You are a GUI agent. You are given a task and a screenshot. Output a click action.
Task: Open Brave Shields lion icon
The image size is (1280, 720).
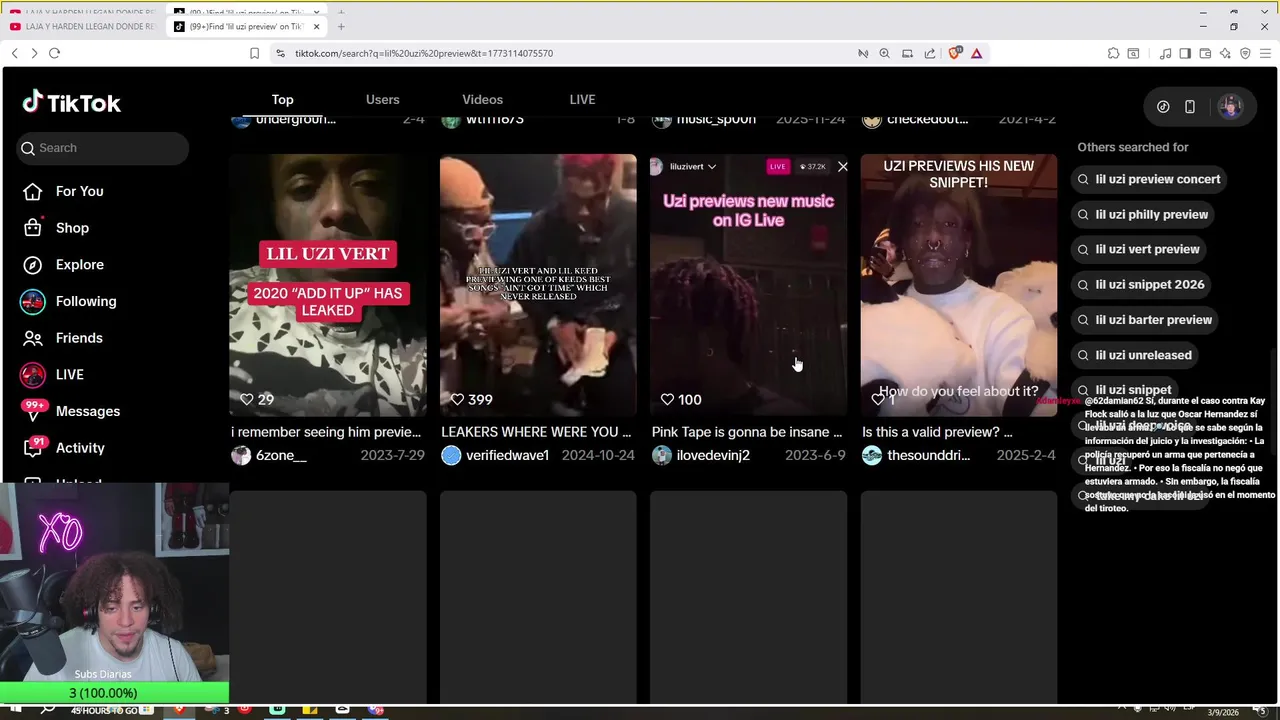955,53
